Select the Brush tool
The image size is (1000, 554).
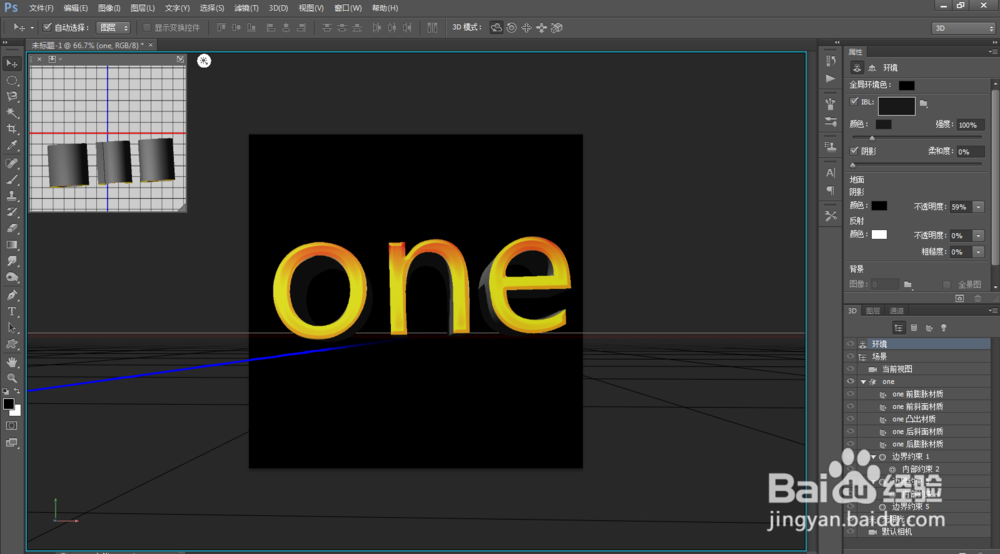coord(11,180)
